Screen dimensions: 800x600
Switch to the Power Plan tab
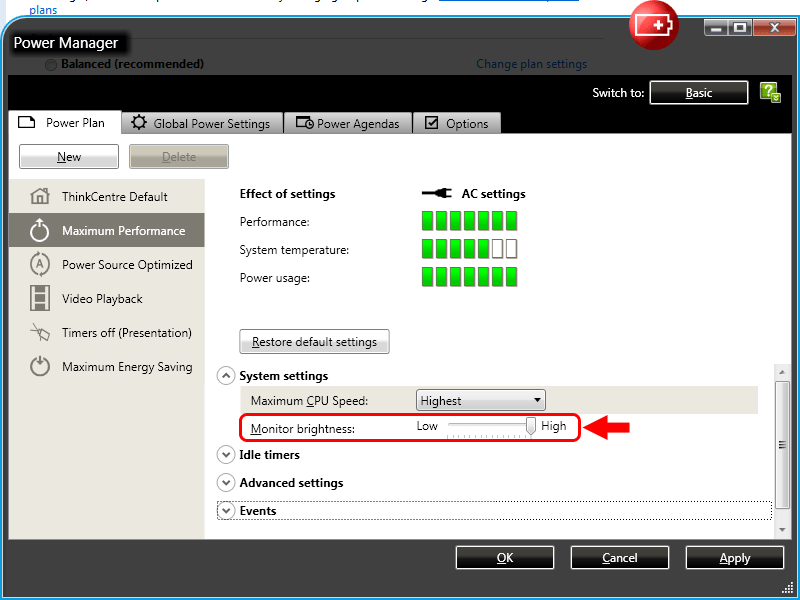[x=65, y=122]
